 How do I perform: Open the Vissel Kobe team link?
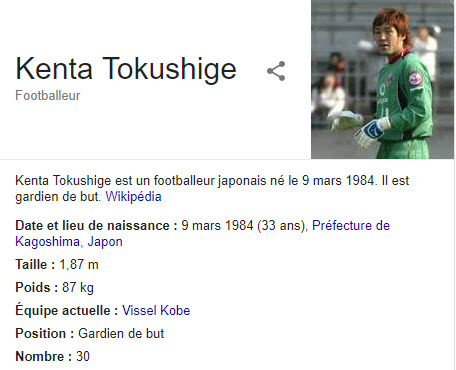tap(156, 310)
